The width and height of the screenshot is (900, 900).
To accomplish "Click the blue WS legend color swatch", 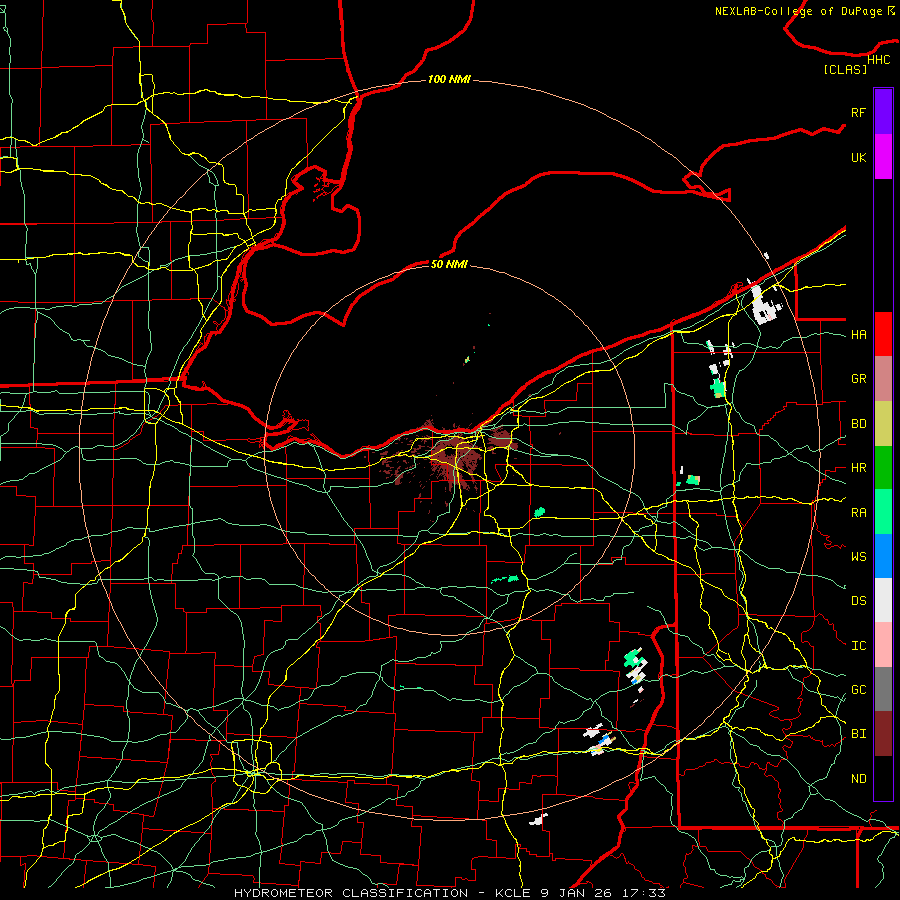I will (x=883, y=556).
